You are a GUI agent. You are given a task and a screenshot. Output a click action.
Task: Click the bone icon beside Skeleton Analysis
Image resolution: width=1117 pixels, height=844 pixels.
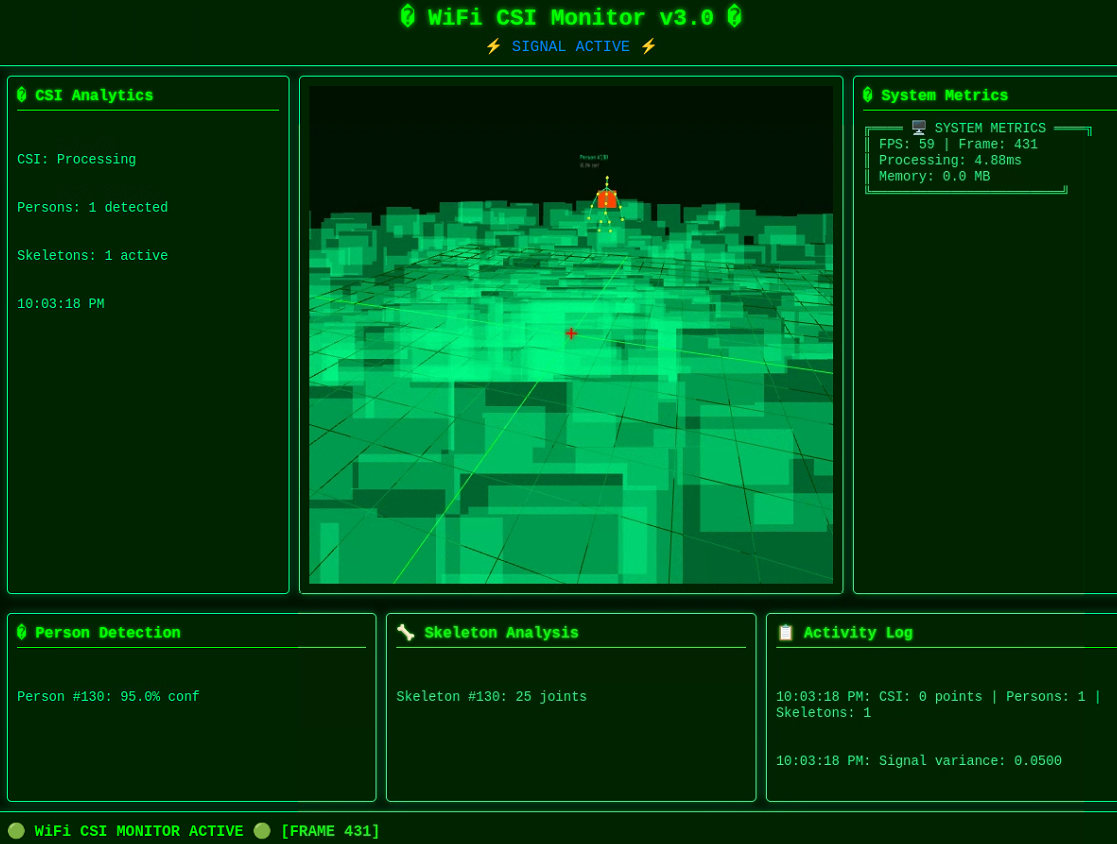[405, 633]
